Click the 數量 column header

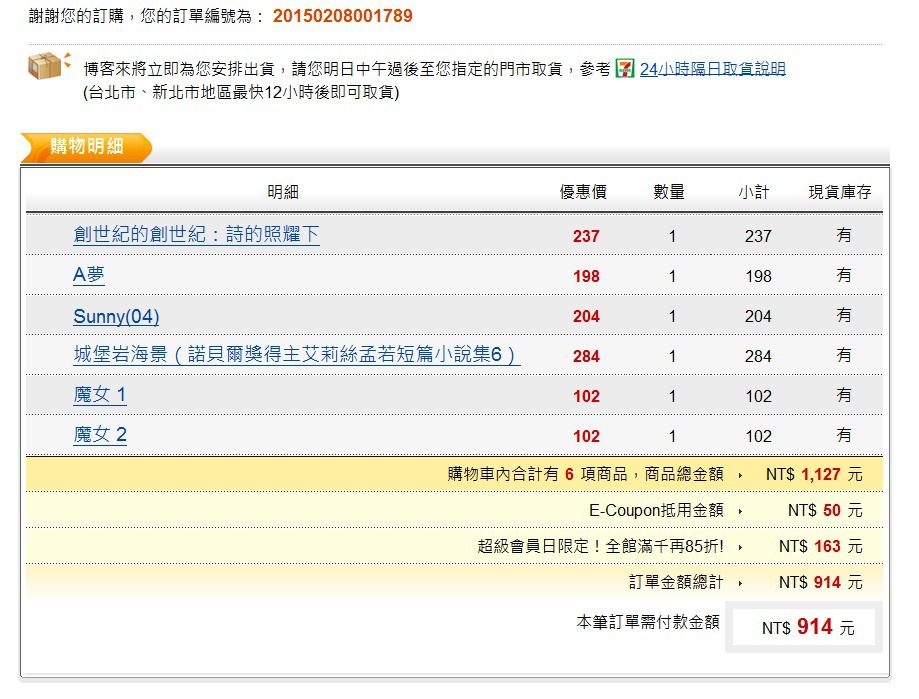coord(669,192)
